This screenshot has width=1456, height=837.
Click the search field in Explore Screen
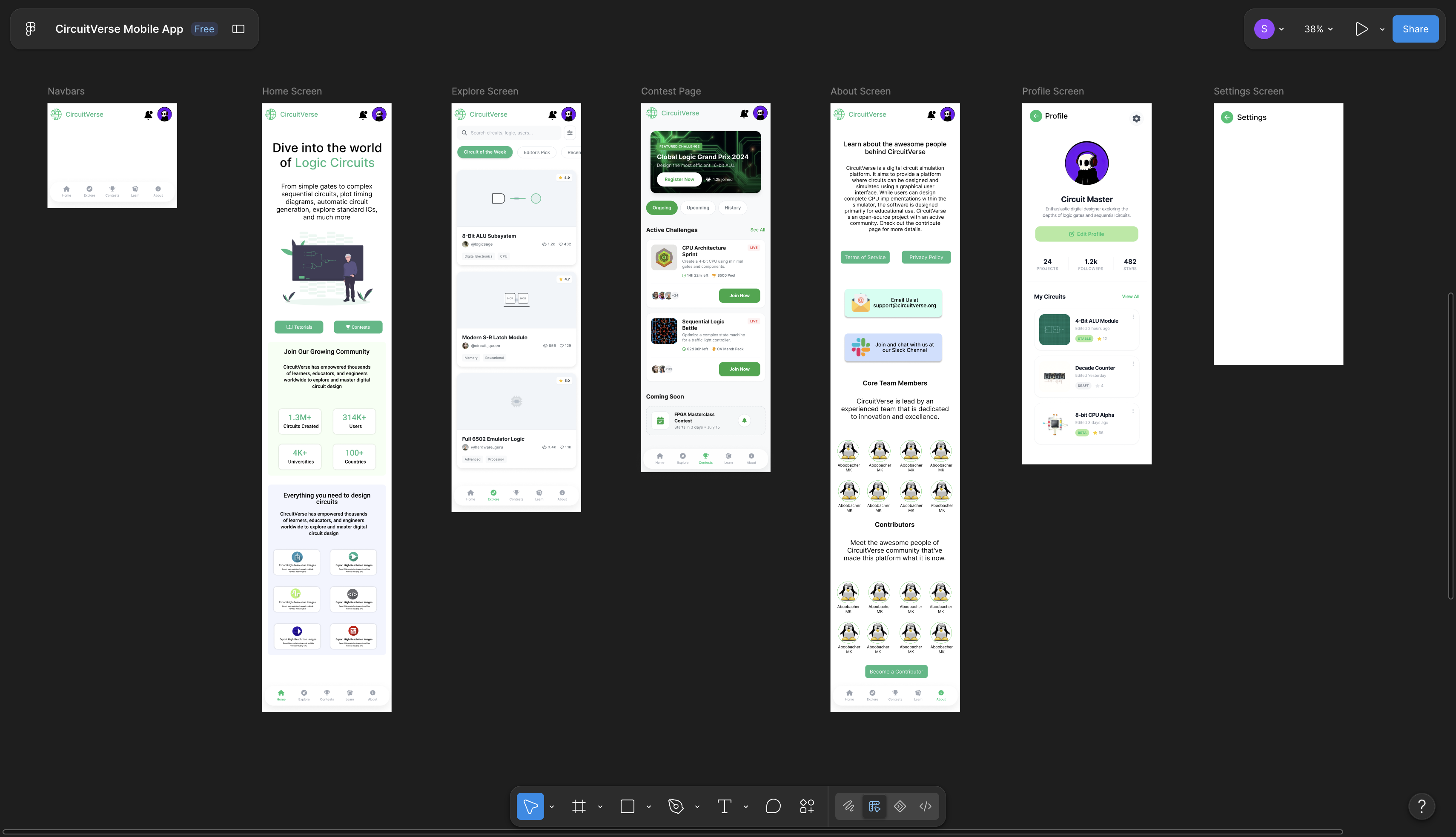[x=509, y=133]
